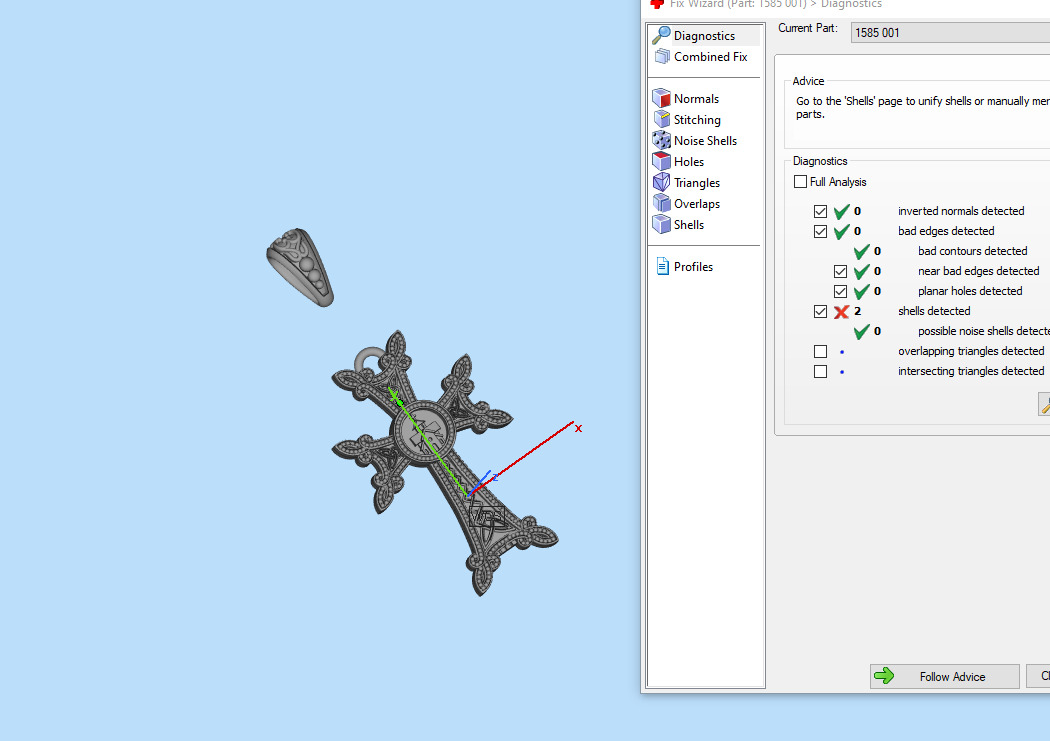Select the bail loop part in viewport

[301, 266]
